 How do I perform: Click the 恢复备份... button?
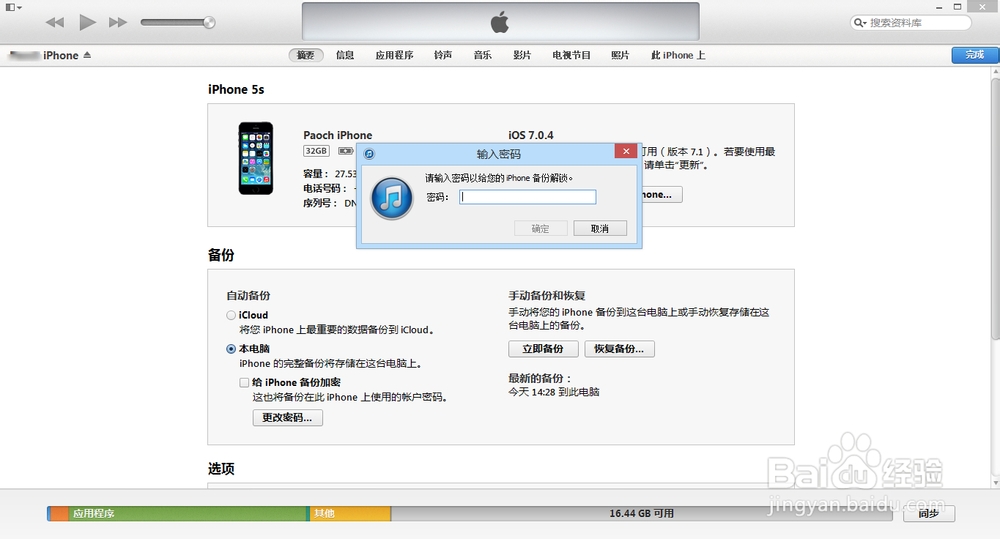(x=619, y=349)
